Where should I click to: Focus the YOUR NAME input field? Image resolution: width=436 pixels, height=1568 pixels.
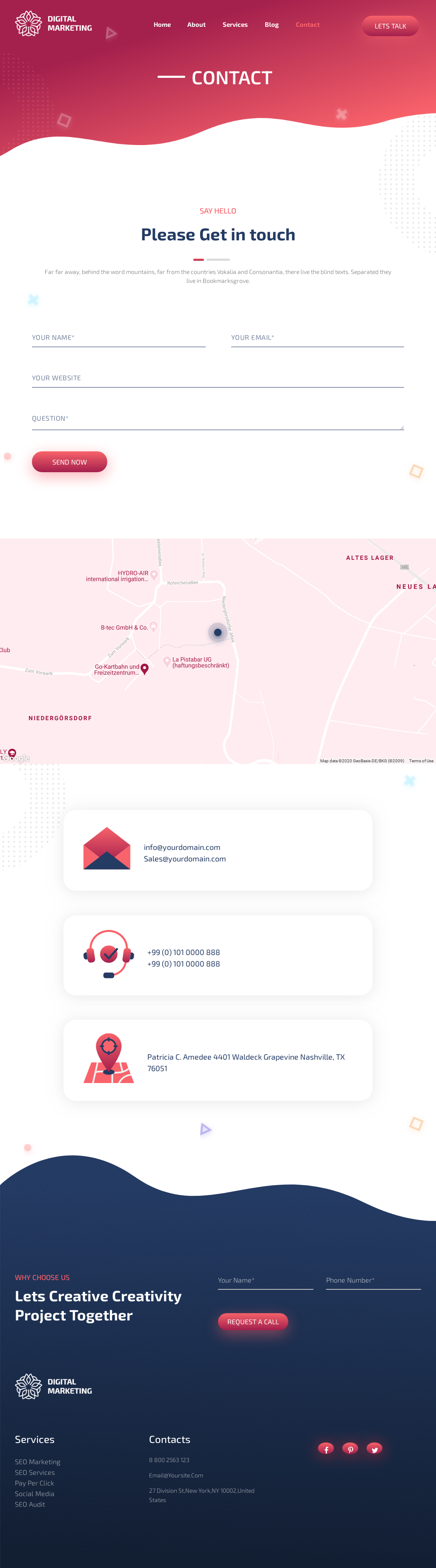click(118, 338)
